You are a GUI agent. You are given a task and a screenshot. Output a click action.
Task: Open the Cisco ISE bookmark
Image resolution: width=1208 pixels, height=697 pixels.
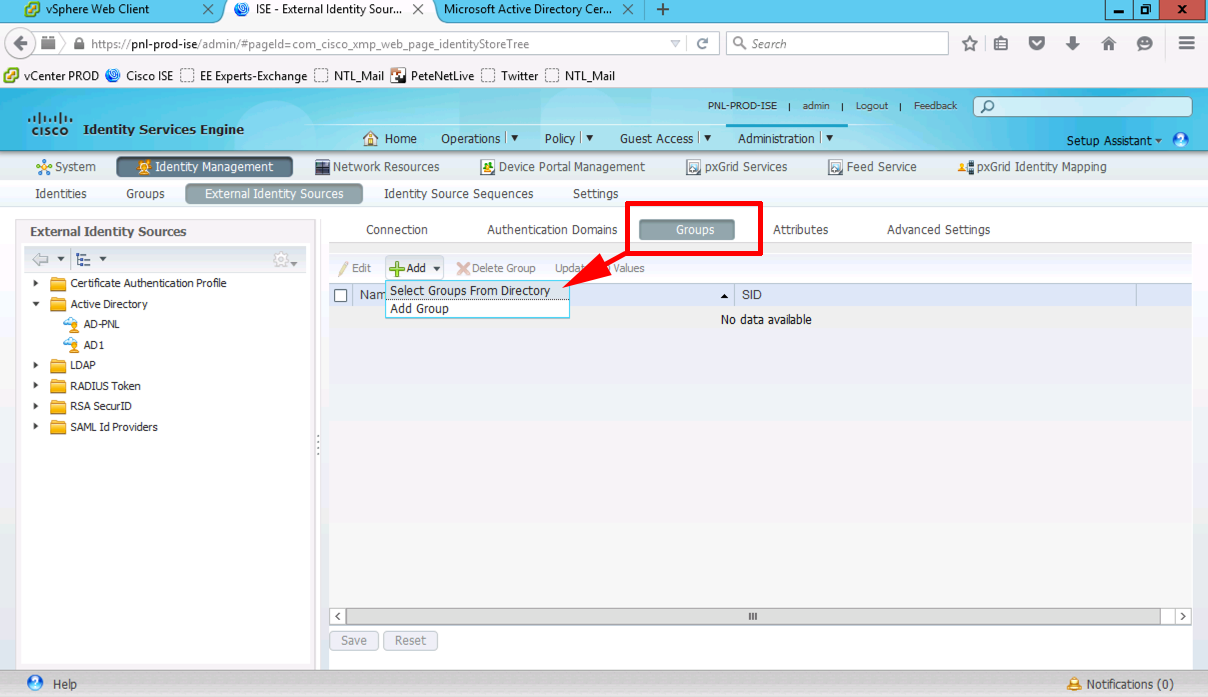[139, 76]
